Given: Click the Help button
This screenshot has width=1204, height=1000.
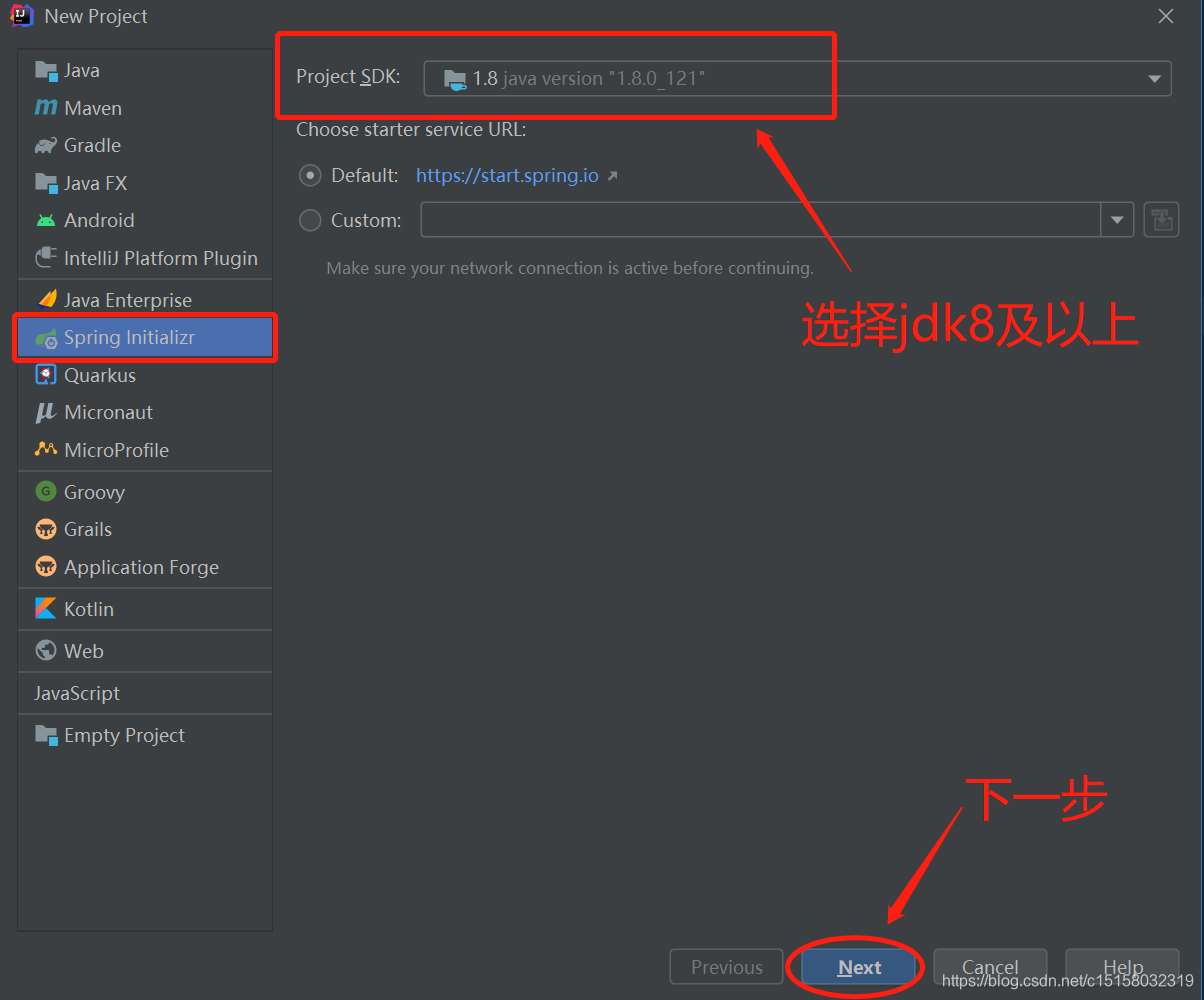Looking at the screenshot, I should point(1122,967).
